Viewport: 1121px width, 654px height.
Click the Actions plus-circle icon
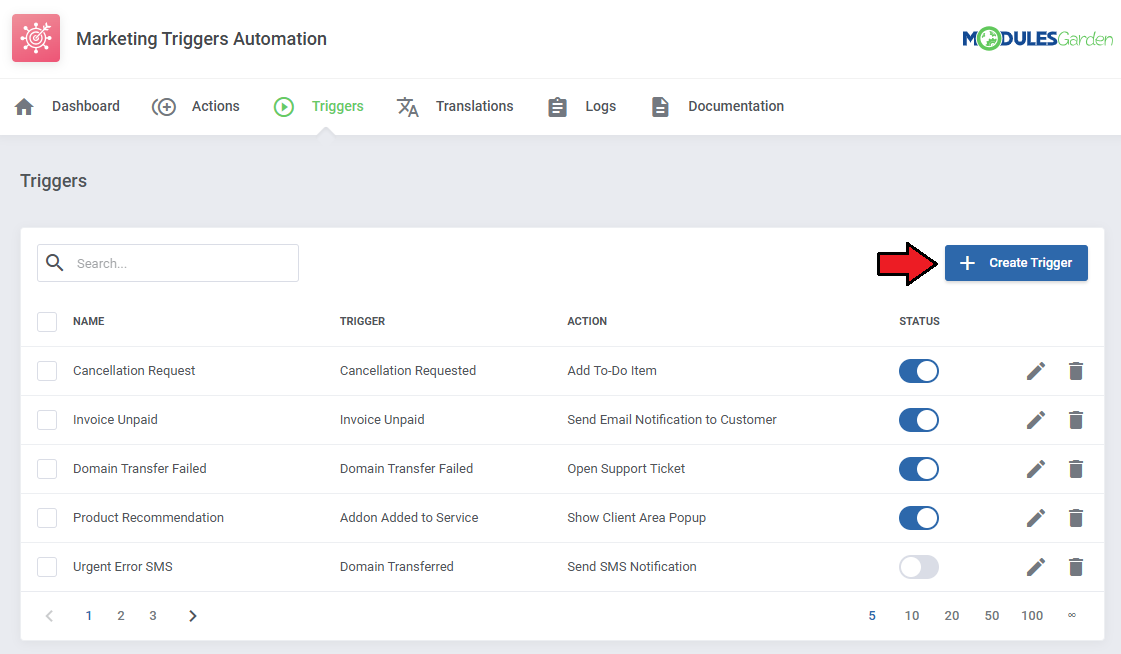164,106
